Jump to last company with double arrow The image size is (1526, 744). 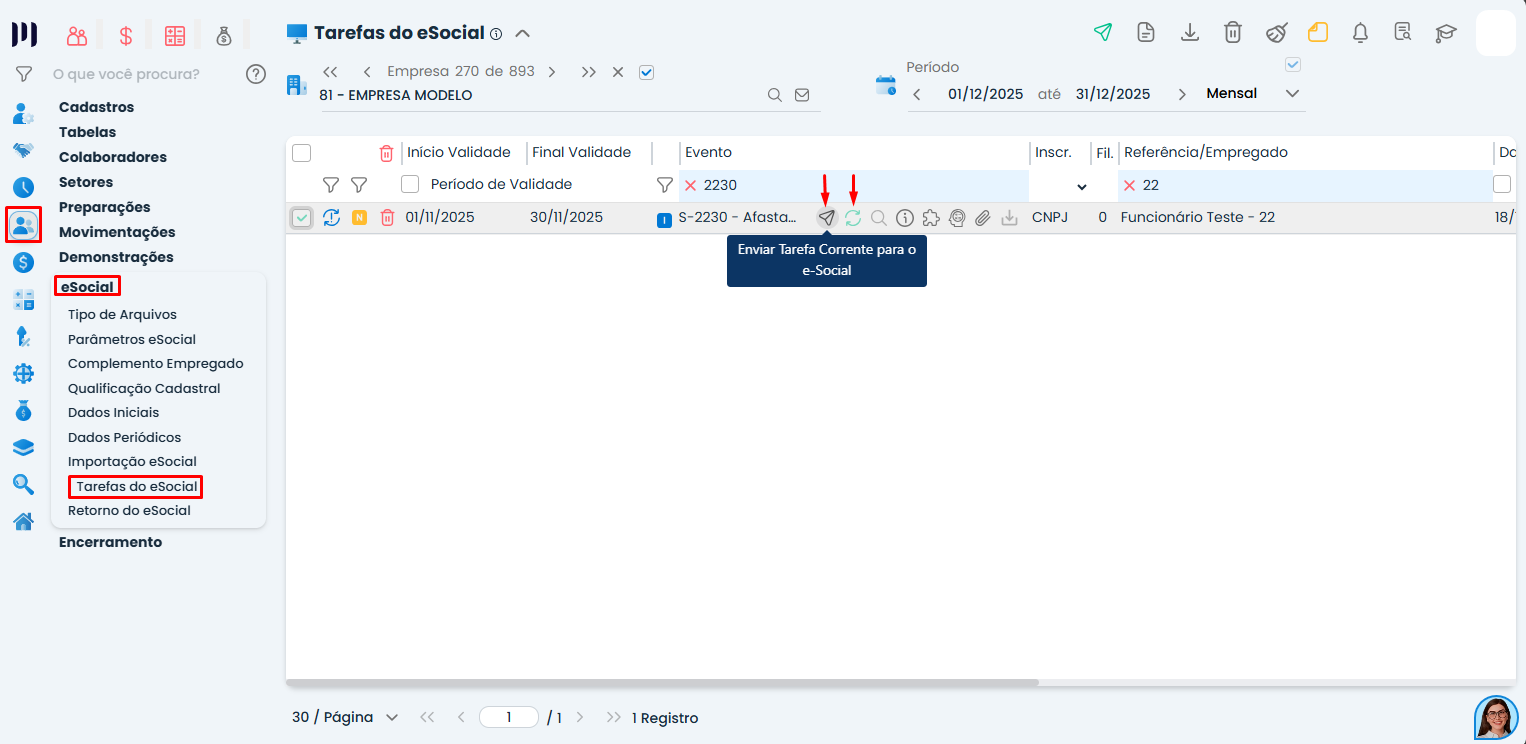point(589,72)
